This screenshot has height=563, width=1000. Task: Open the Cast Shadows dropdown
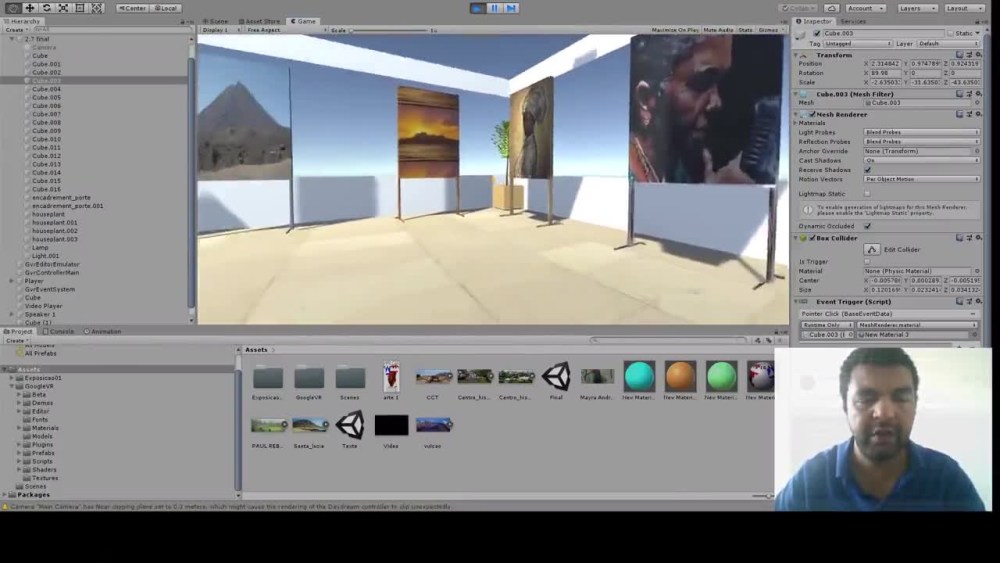[922, 161]
